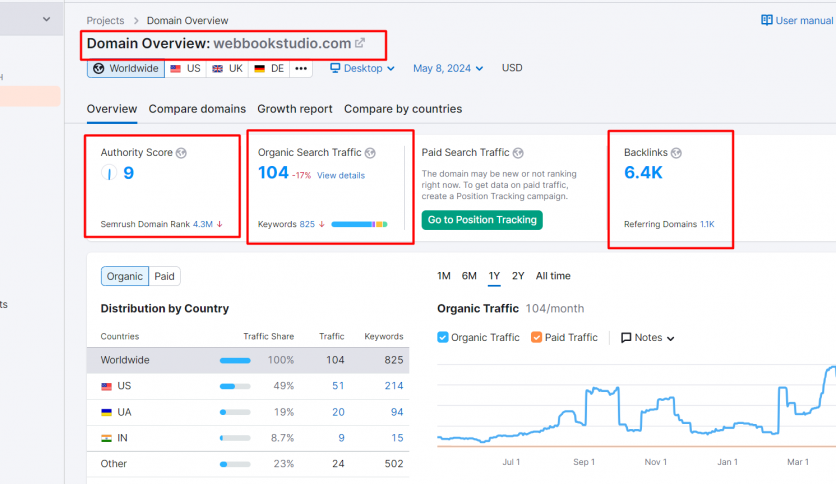Click the Authority Score gauge icon
Image resolution: width=836 pixels, height=484 pixels.
point(109,173)
